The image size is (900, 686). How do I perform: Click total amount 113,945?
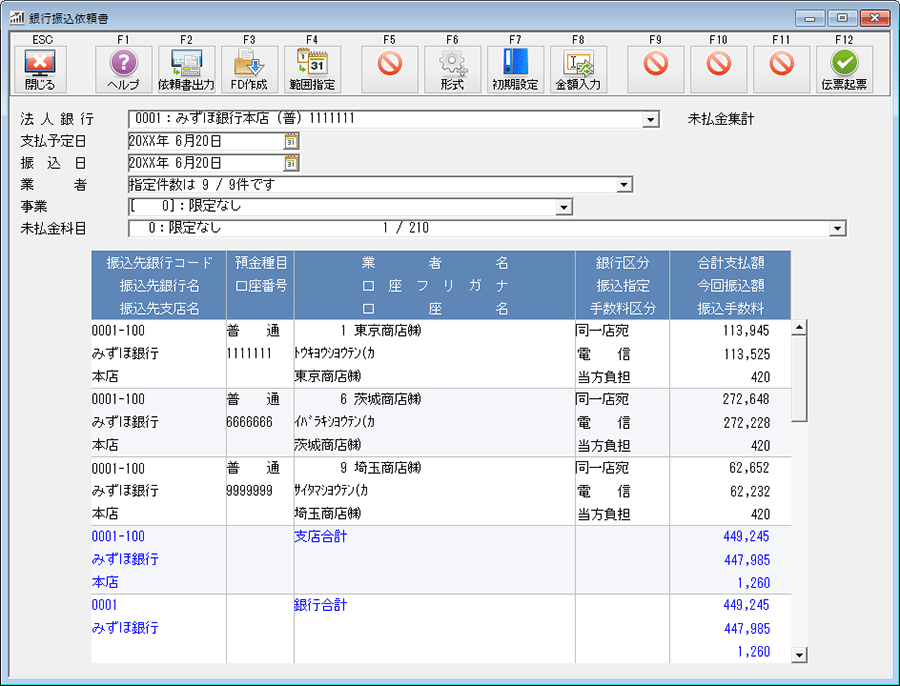746,331
